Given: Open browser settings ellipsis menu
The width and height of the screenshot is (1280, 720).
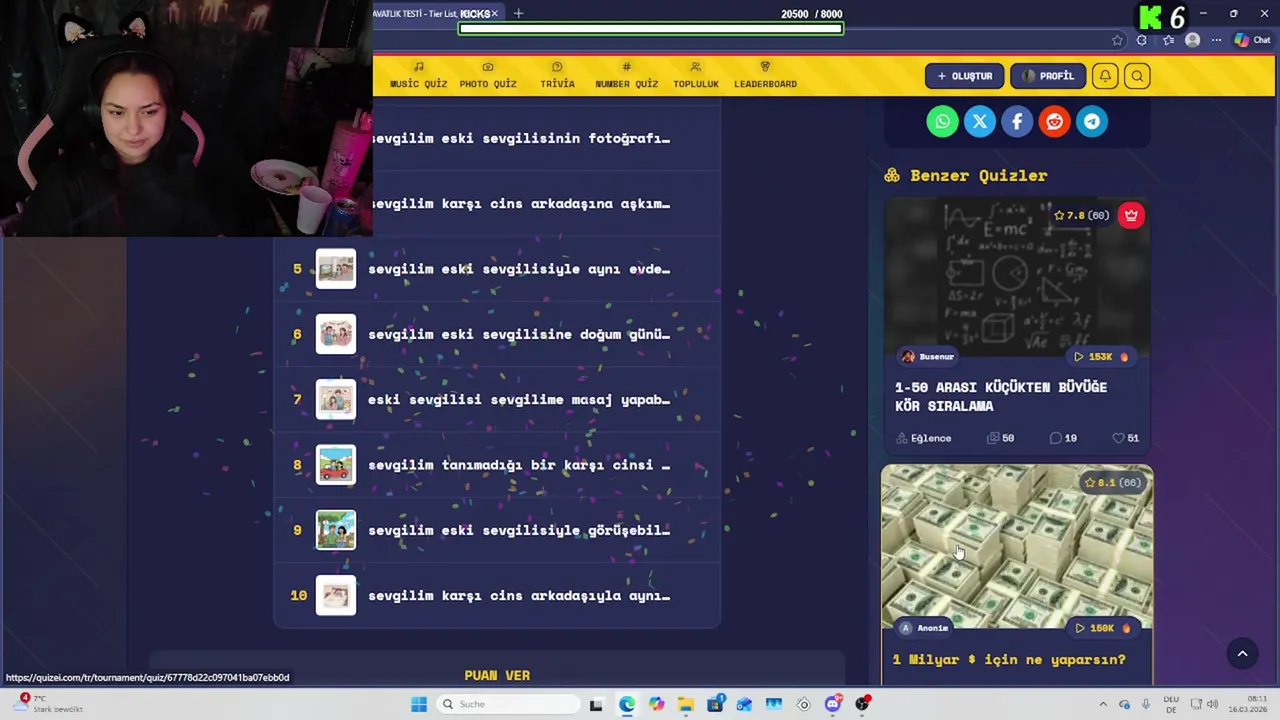Looking at the screenshot, I should click(1216, 40).
